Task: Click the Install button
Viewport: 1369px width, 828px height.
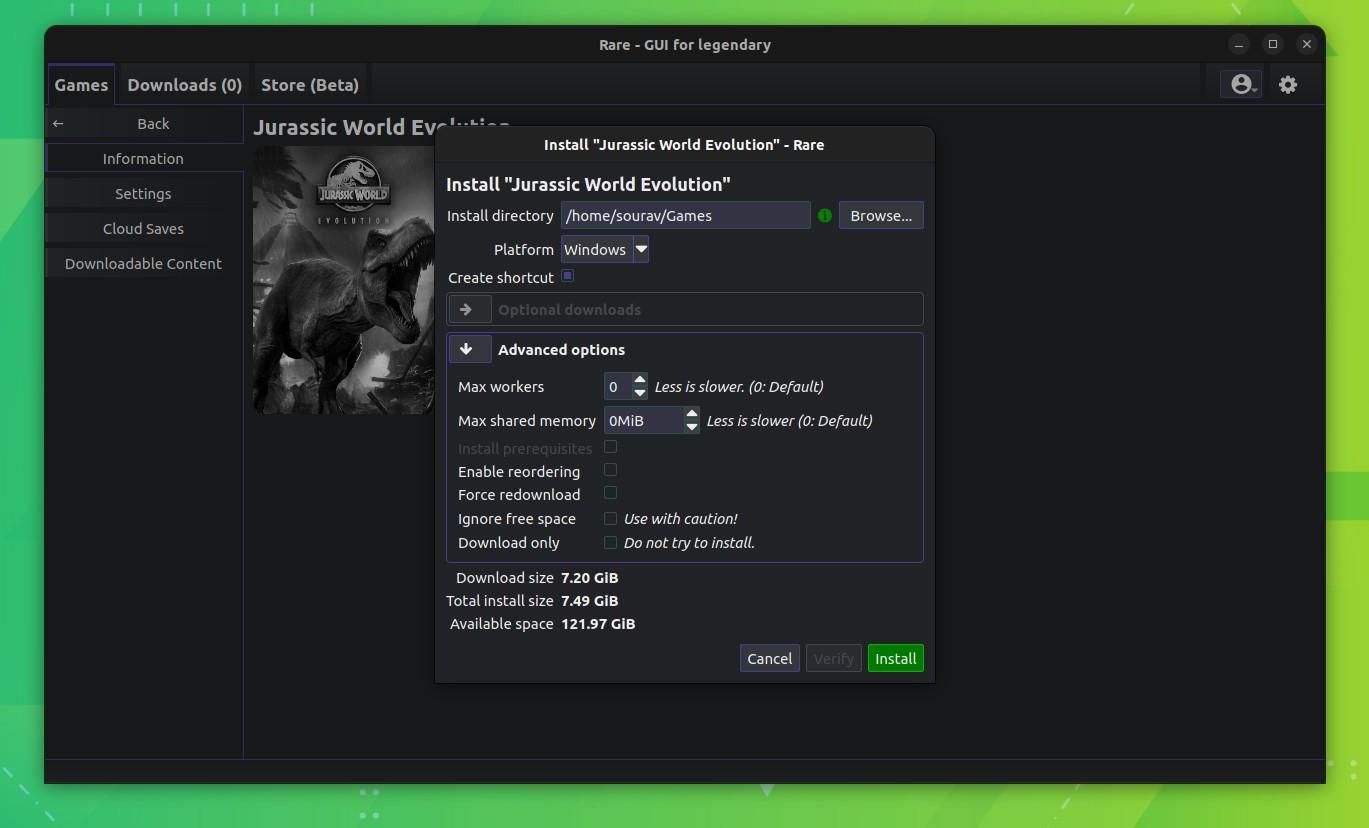Action: [895, 658]
